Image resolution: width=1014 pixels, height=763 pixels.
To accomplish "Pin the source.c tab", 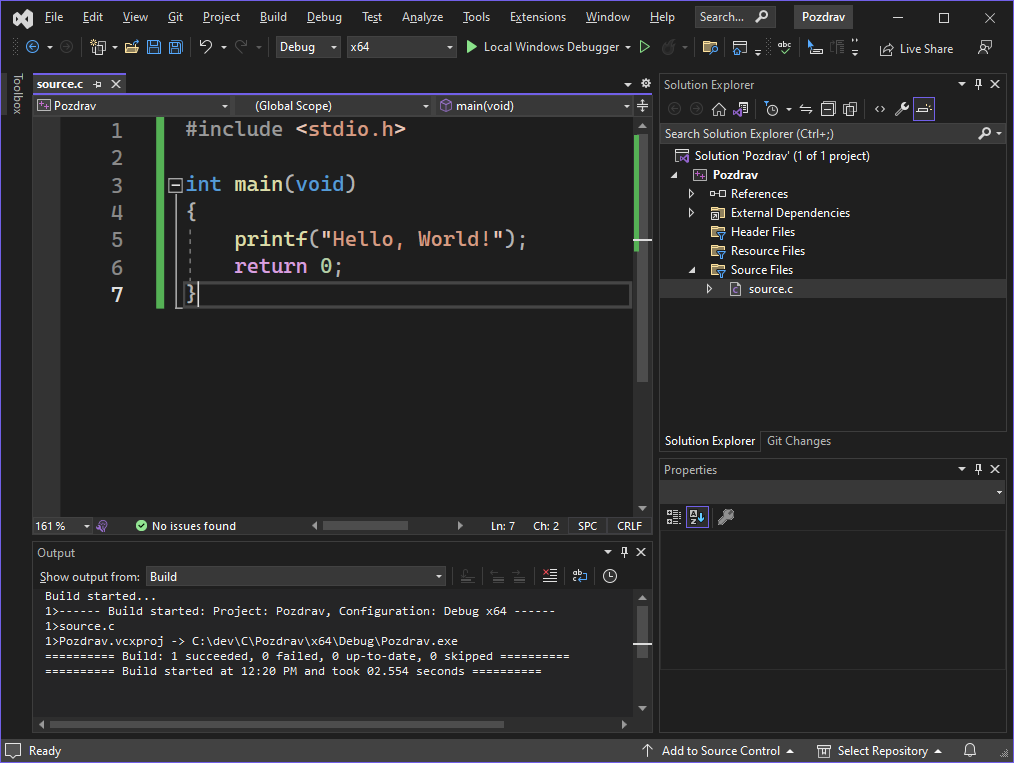I will click(x=97, y=84).
